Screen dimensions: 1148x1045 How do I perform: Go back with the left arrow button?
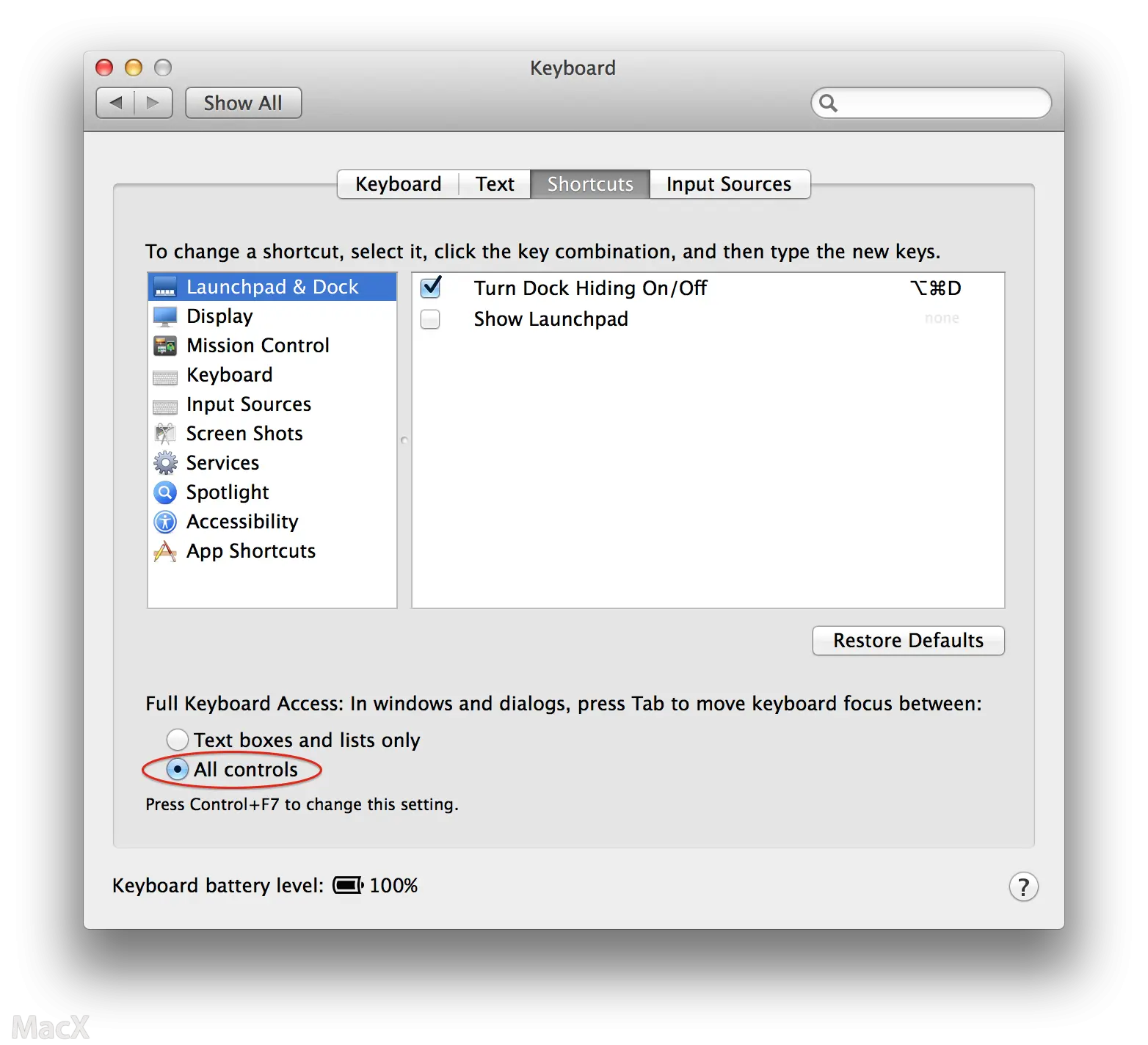(115, 103)
